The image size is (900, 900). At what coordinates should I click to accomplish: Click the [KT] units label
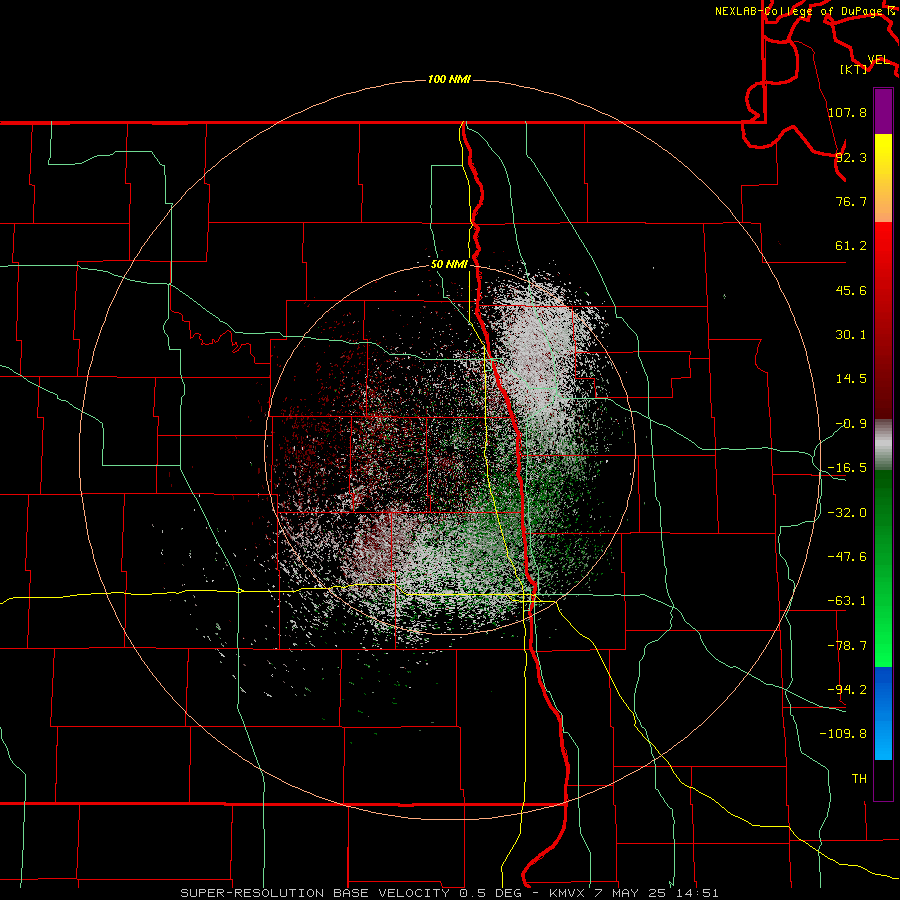pyautogui.click(x=854, y=69)
